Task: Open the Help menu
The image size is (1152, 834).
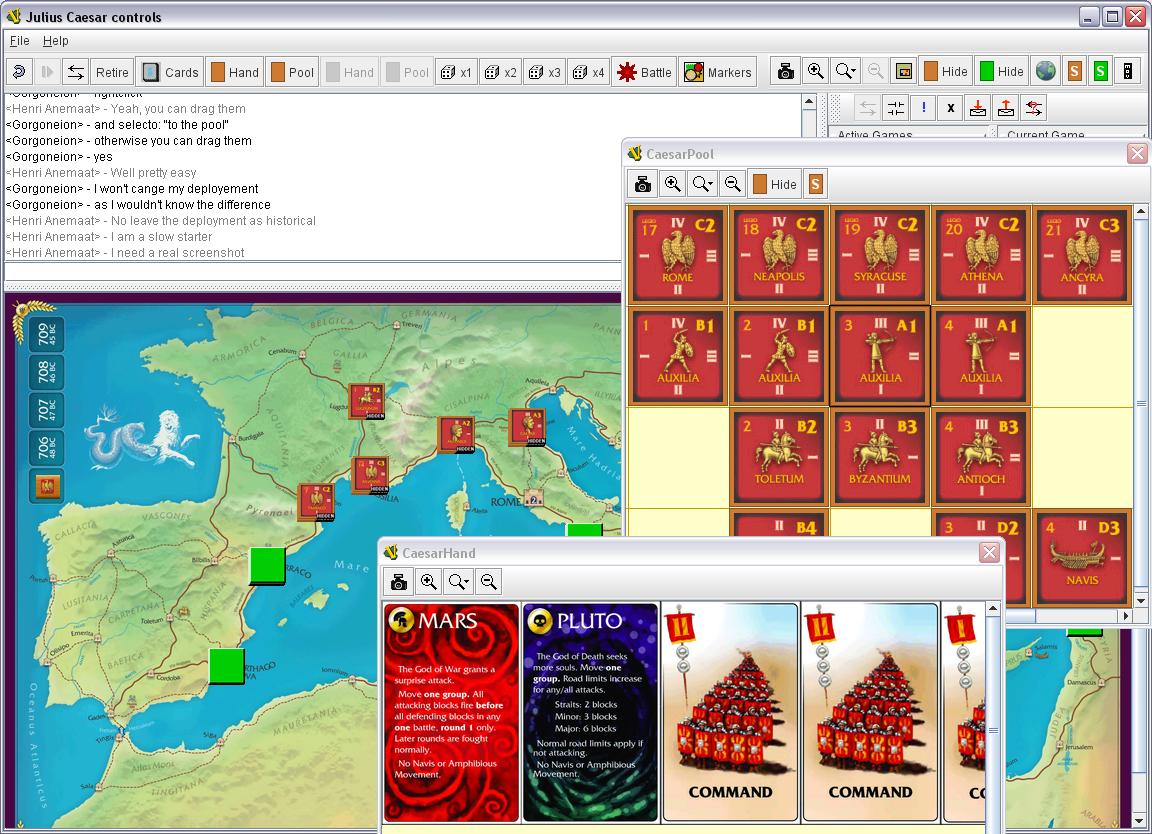Action: 56,40
